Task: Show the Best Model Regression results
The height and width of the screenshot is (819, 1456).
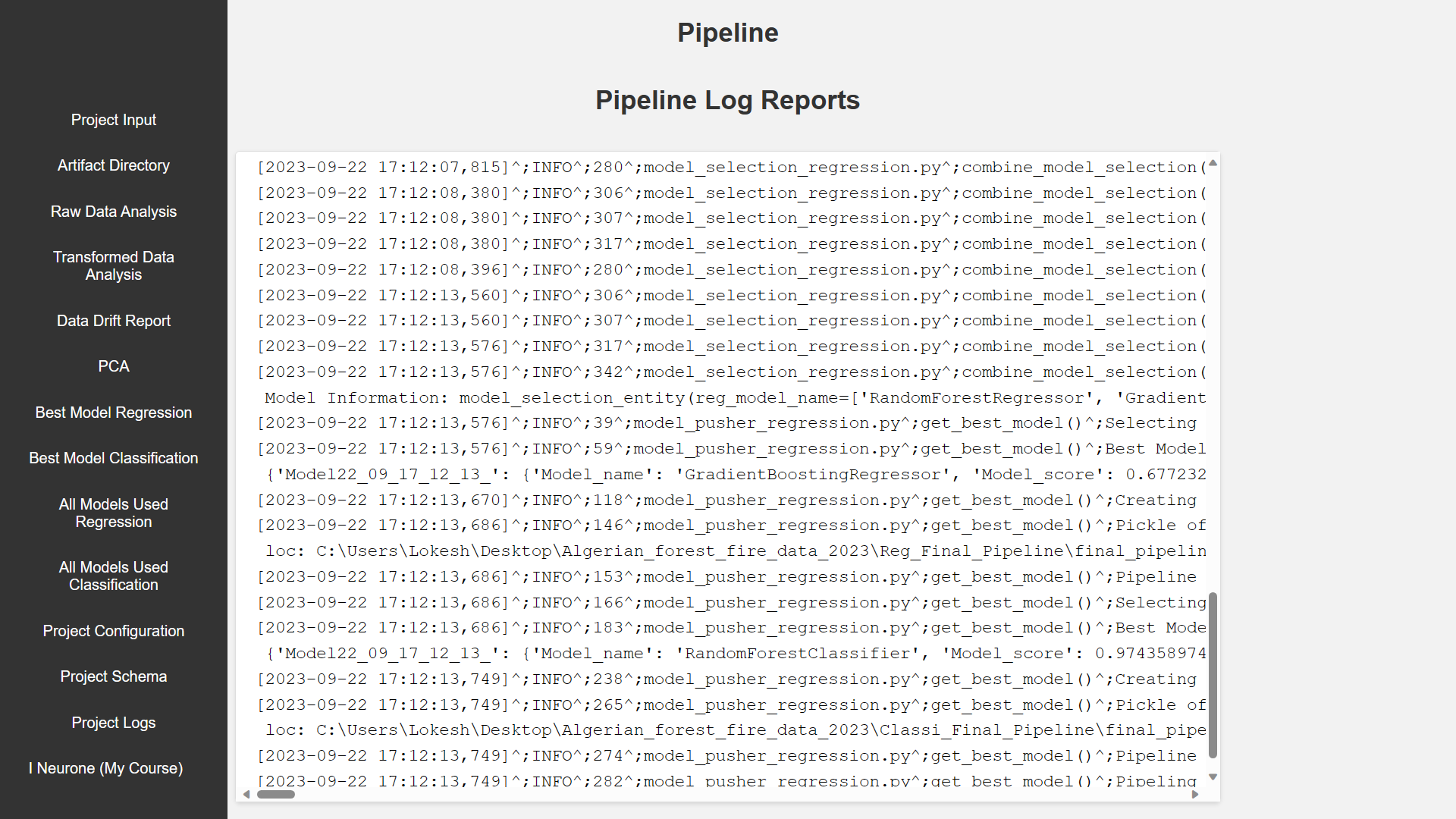Action: point(113,412)
